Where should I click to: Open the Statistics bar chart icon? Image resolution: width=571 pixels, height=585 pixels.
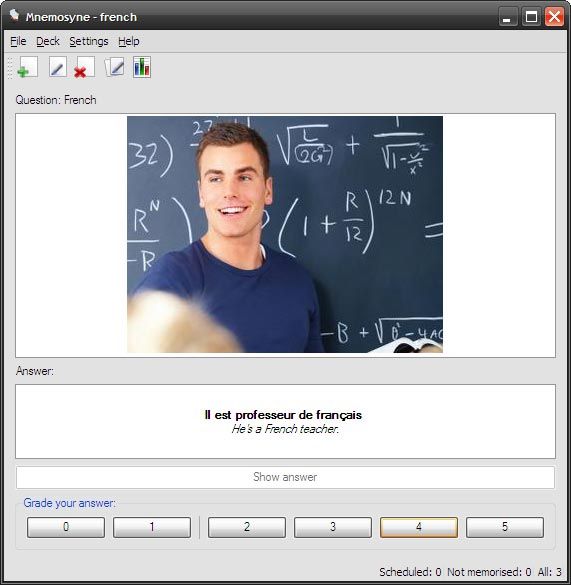(142, 67)
